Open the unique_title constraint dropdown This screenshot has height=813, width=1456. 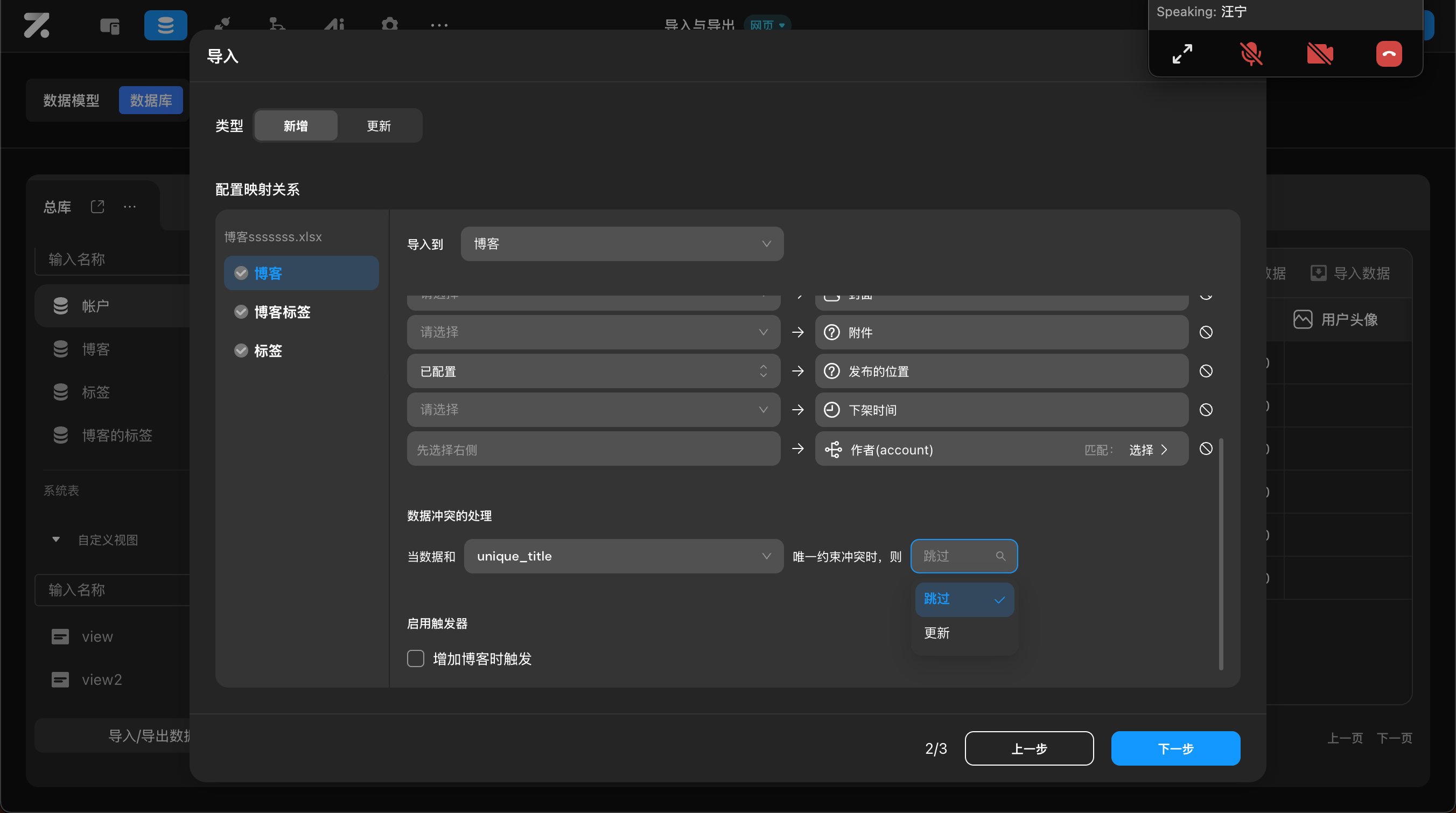624,557
